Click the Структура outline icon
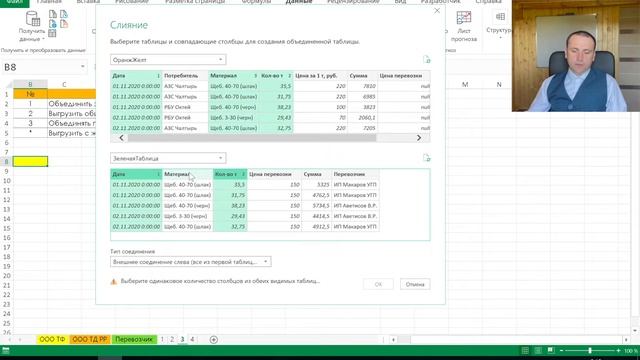 coord(500,17)
